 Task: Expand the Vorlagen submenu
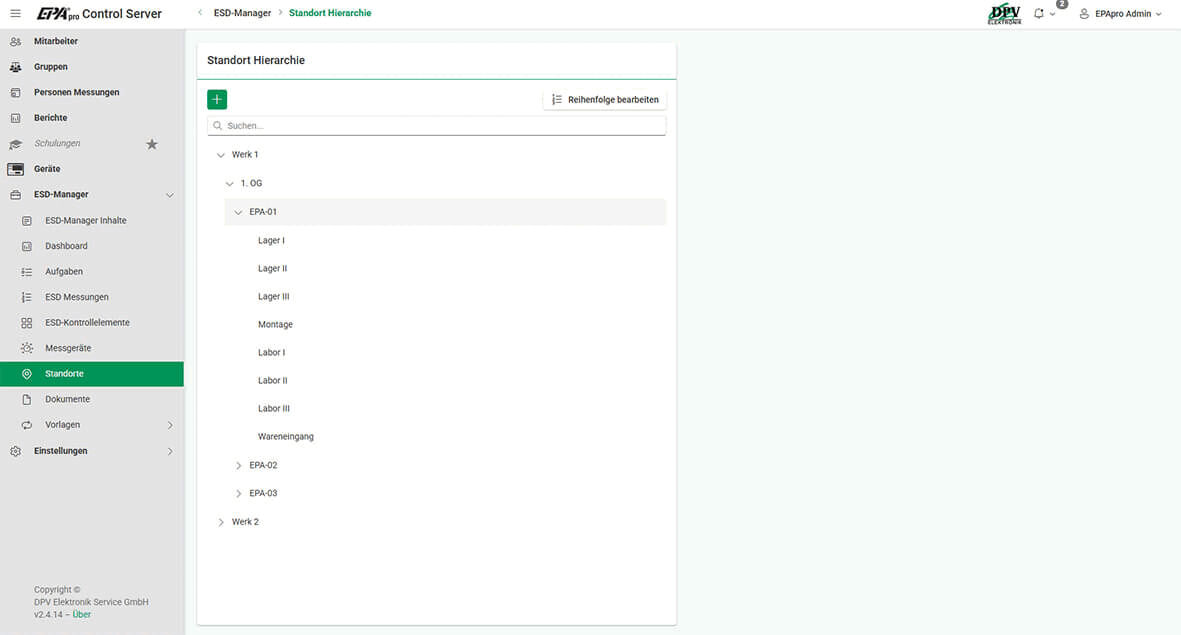(169, 425)
